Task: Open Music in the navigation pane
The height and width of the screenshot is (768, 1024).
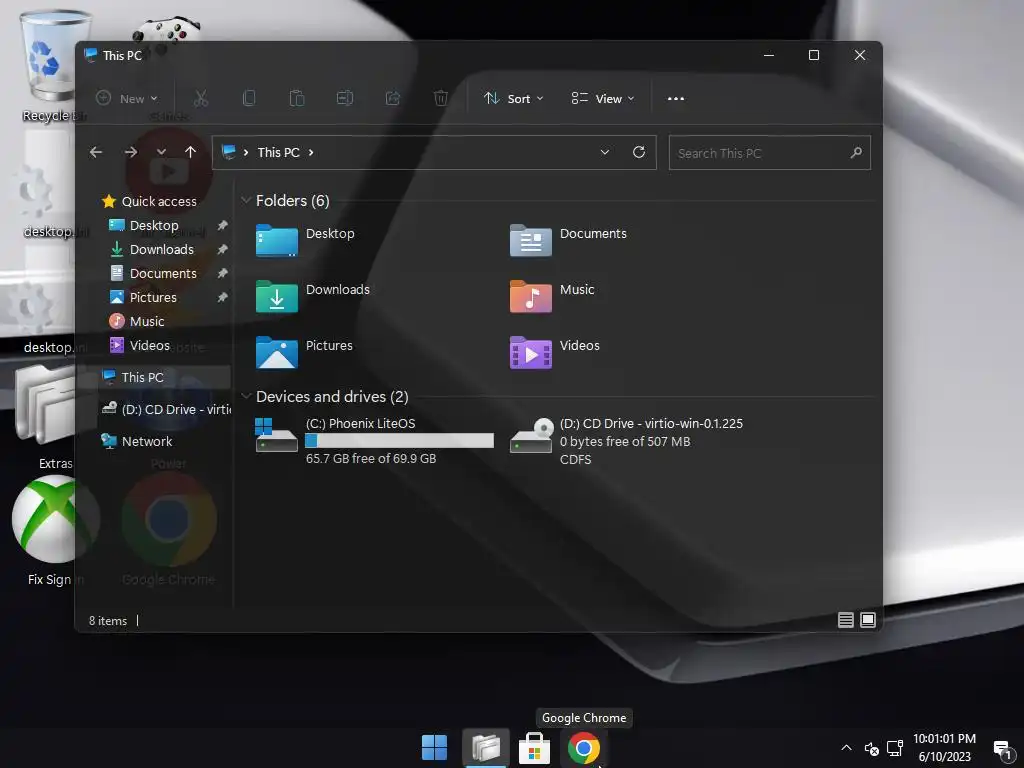Action: coord(147,321)
